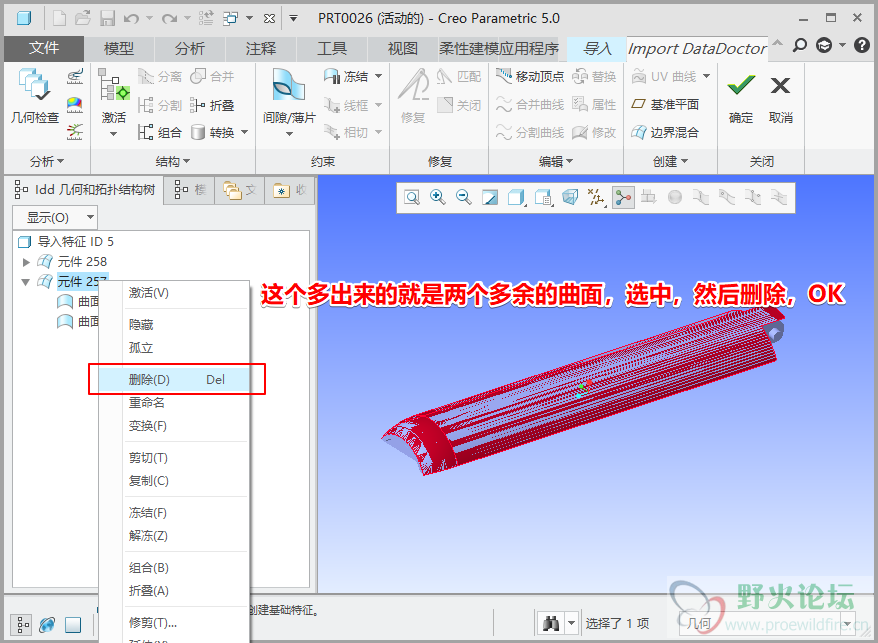
Task: Select the 移动顶点 move vertex tool
Action: click(x=530, y=76)
